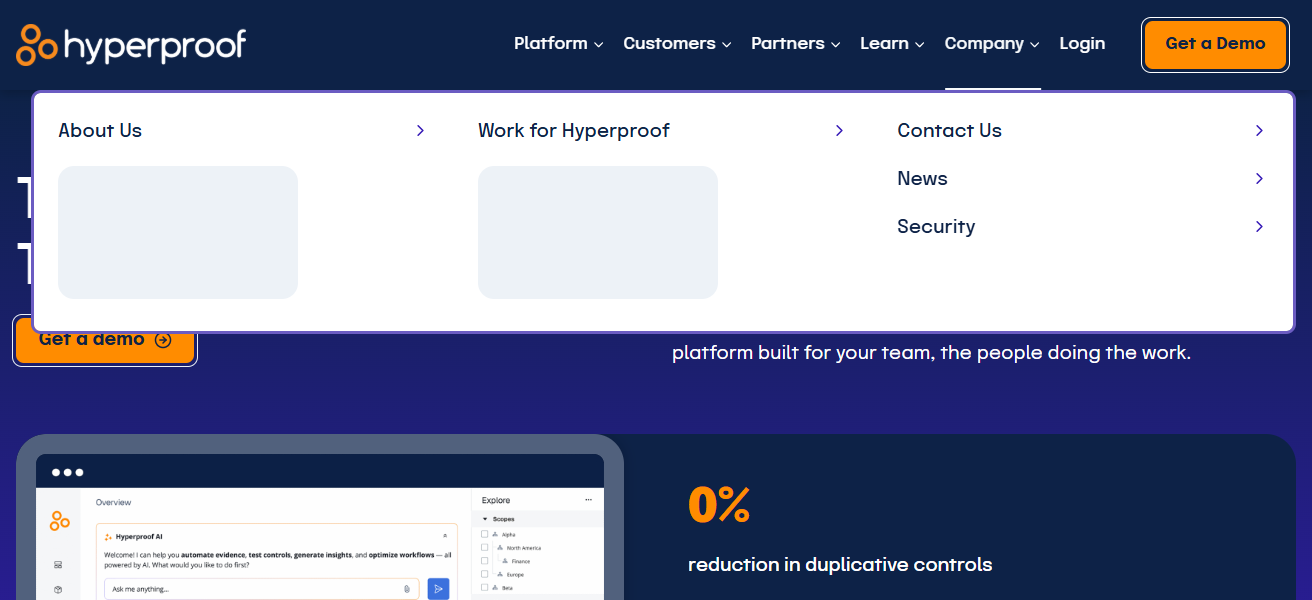This screenshot has height=600, width=1312.
Task: Check the North America scope checkbox
Action: (x=485, y=548)
